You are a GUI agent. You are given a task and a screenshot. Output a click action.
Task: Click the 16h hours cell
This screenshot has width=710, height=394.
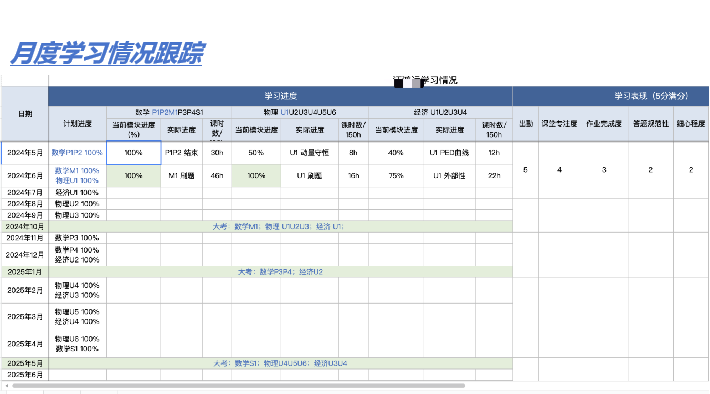tap(353, 176)
